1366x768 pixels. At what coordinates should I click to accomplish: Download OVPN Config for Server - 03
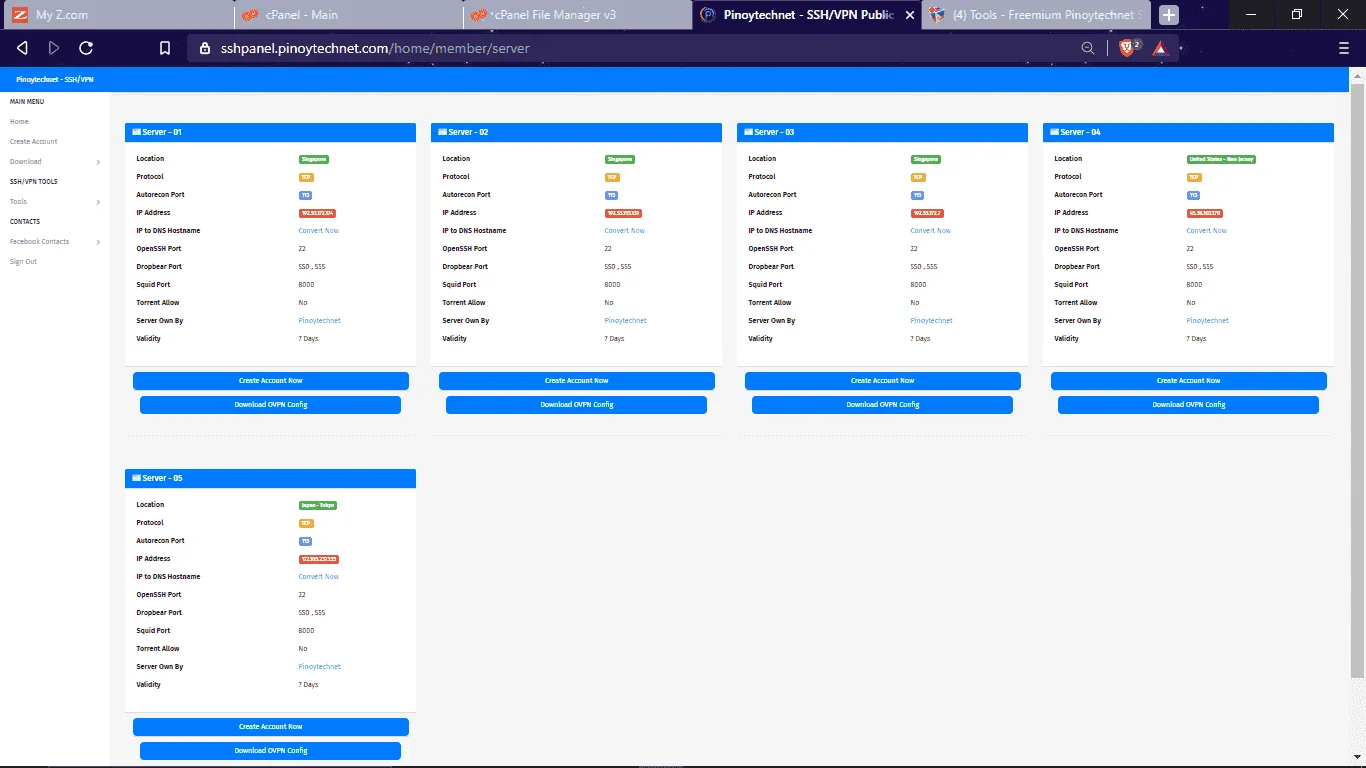(x=882, y=405)
